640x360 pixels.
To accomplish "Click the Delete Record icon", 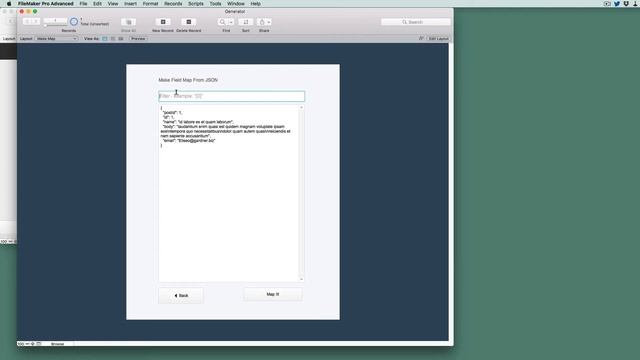I will pyautogui.click(x=189, y=22).
